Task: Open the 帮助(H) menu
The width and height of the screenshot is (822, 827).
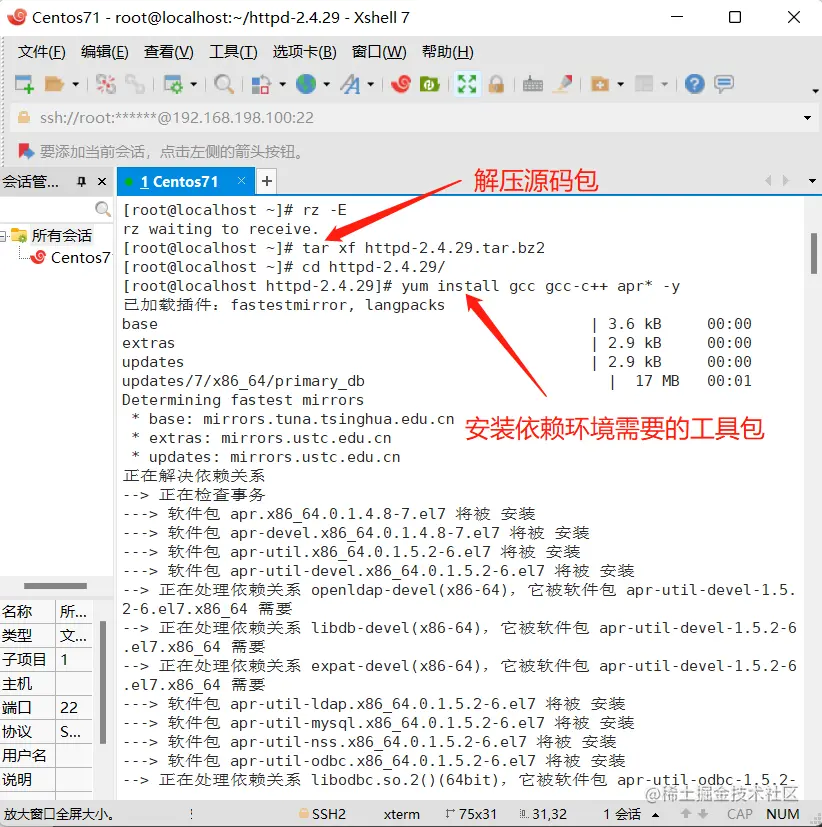Action: pos(448,52)
